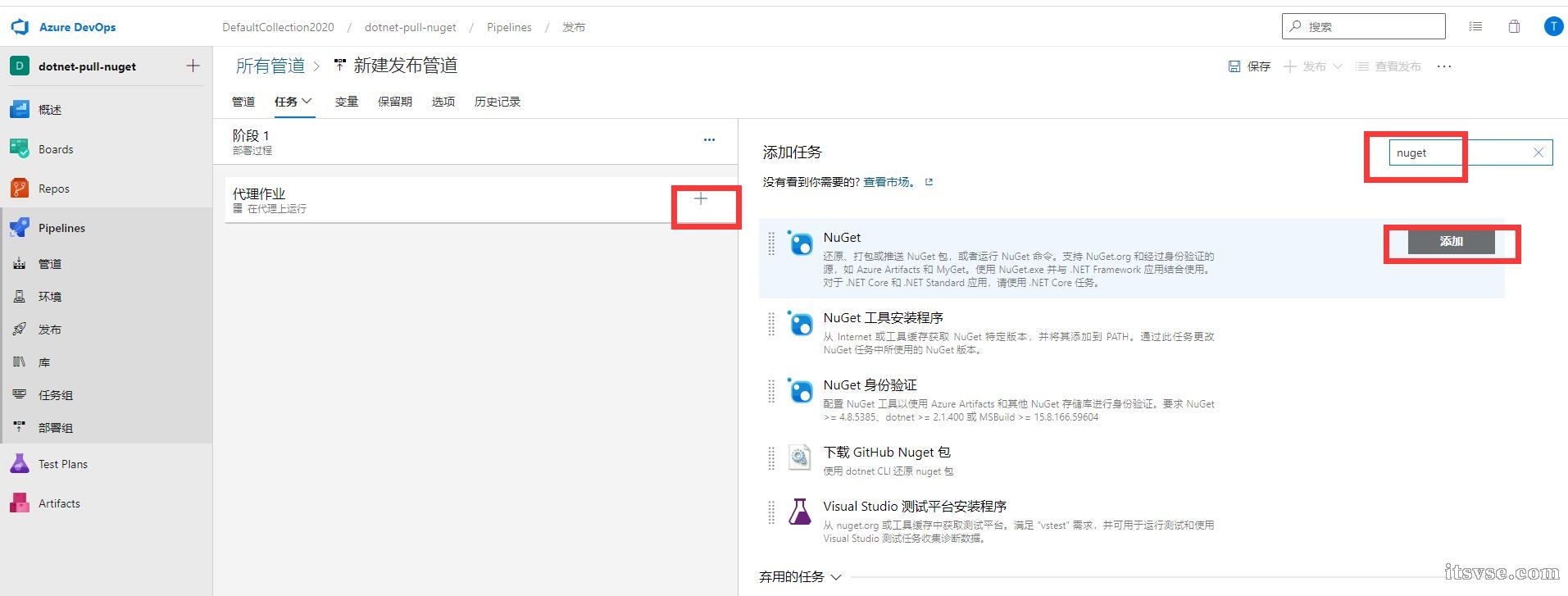1568x596 pixels.
Task: Click the NuGet 身份验证 task icon
Action: click(x=800, y=391)
